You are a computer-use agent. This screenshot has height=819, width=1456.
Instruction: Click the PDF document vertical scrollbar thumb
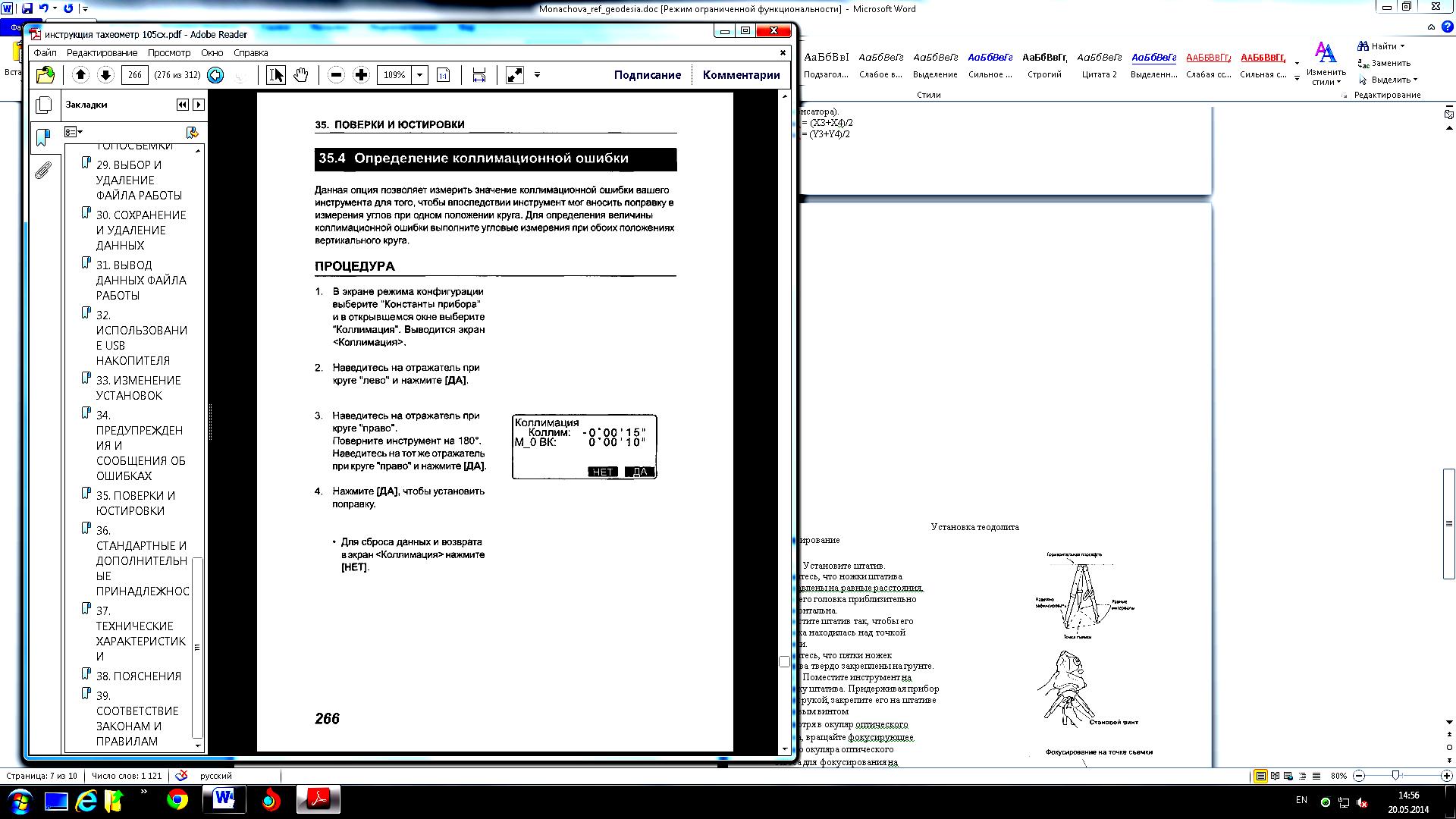click(x=785, y=661)
